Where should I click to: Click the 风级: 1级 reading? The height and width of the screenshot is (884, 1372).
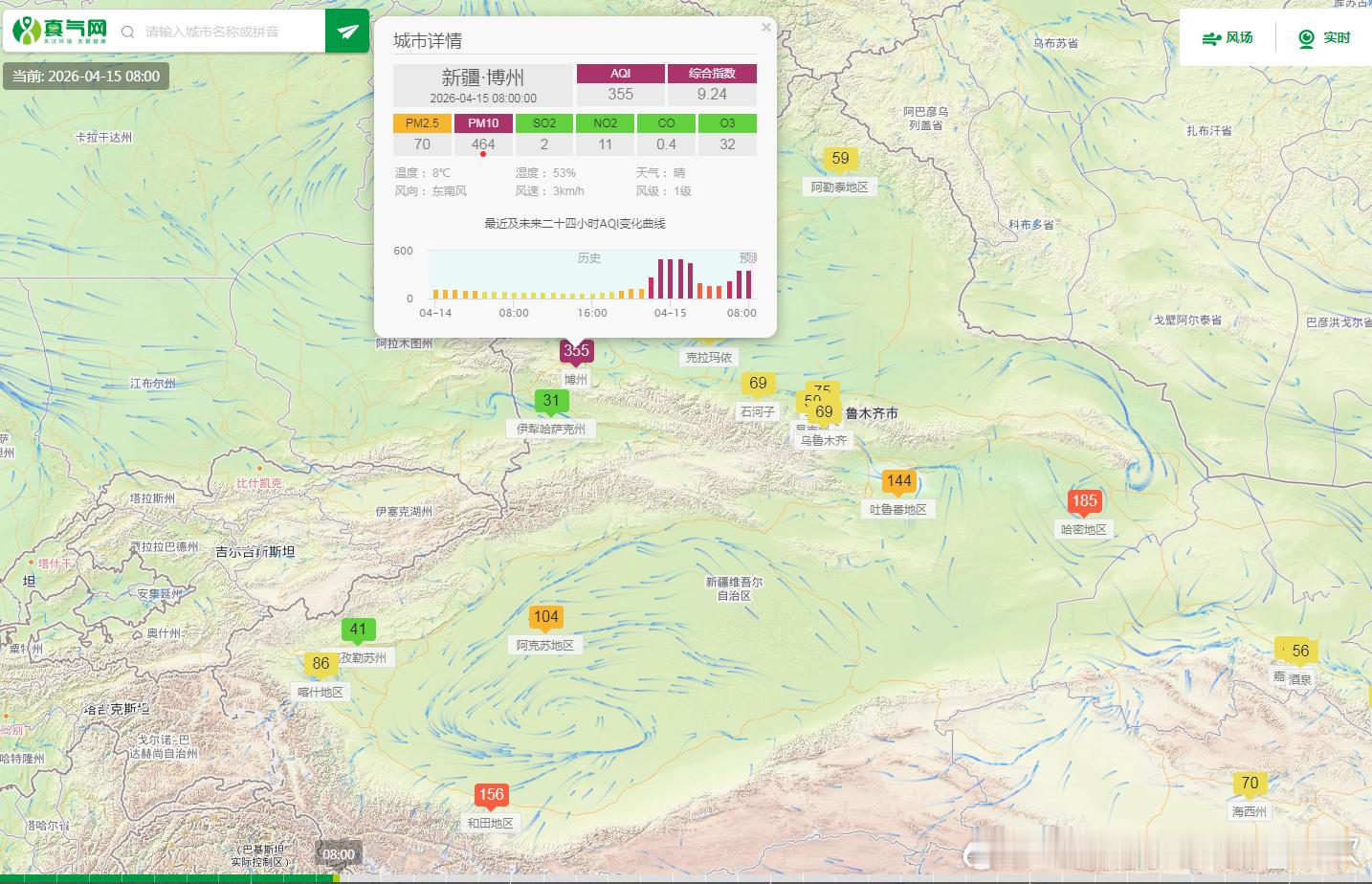pyautogui.click(x=663, y=191)
